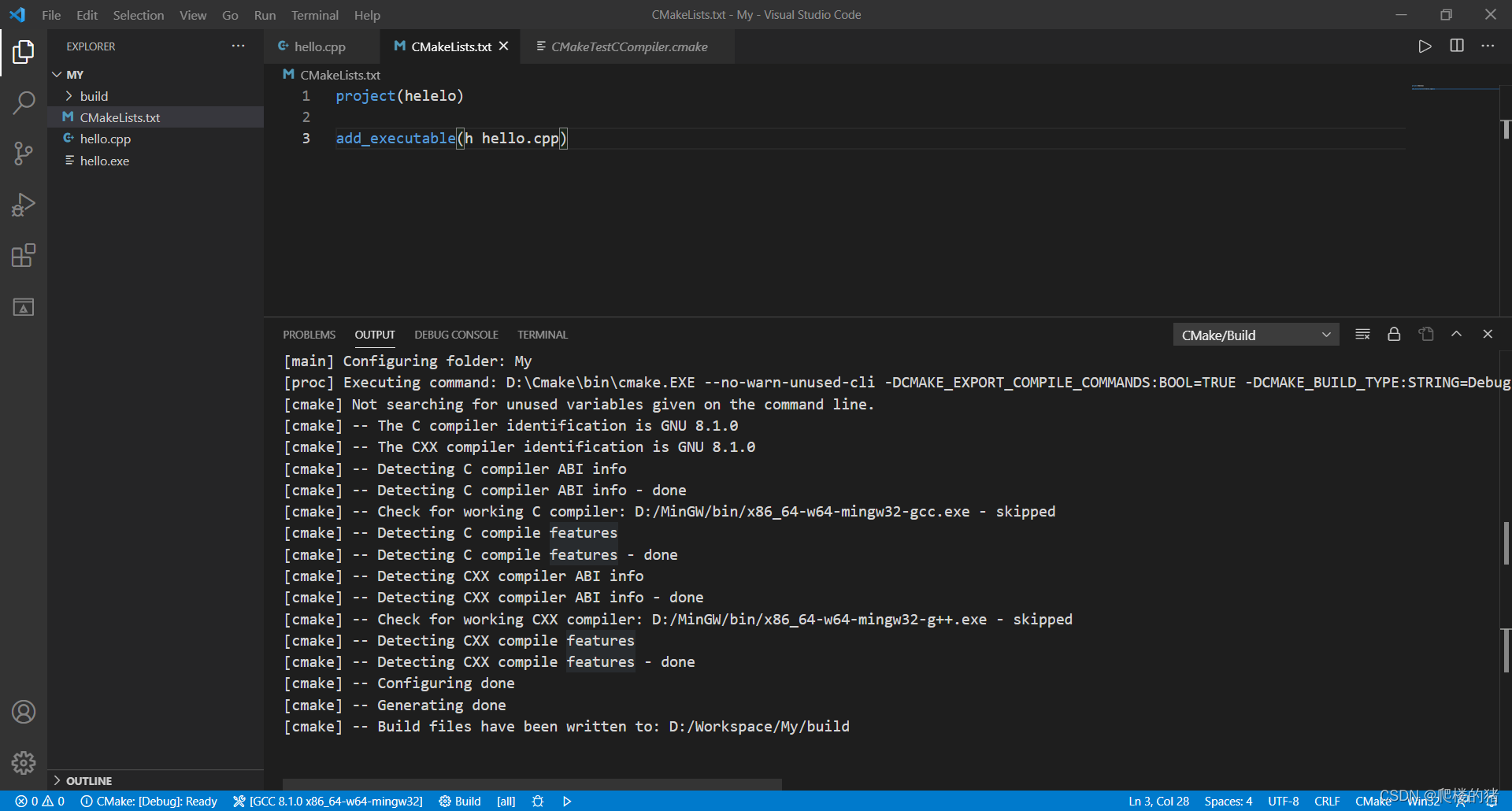Change the GCC 8.1.0 kit in status bar
Image resolution: width=1512 pixels, height=811 pixels.
[328, 801]
